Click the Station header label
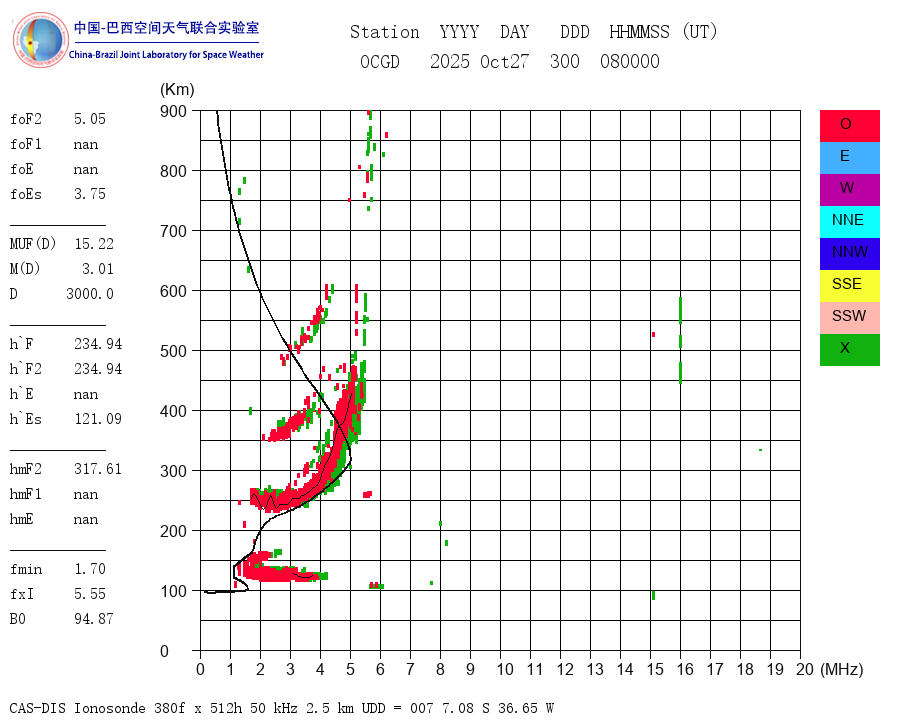The height and width of the screenshot is (720, 900). [385, 32]
